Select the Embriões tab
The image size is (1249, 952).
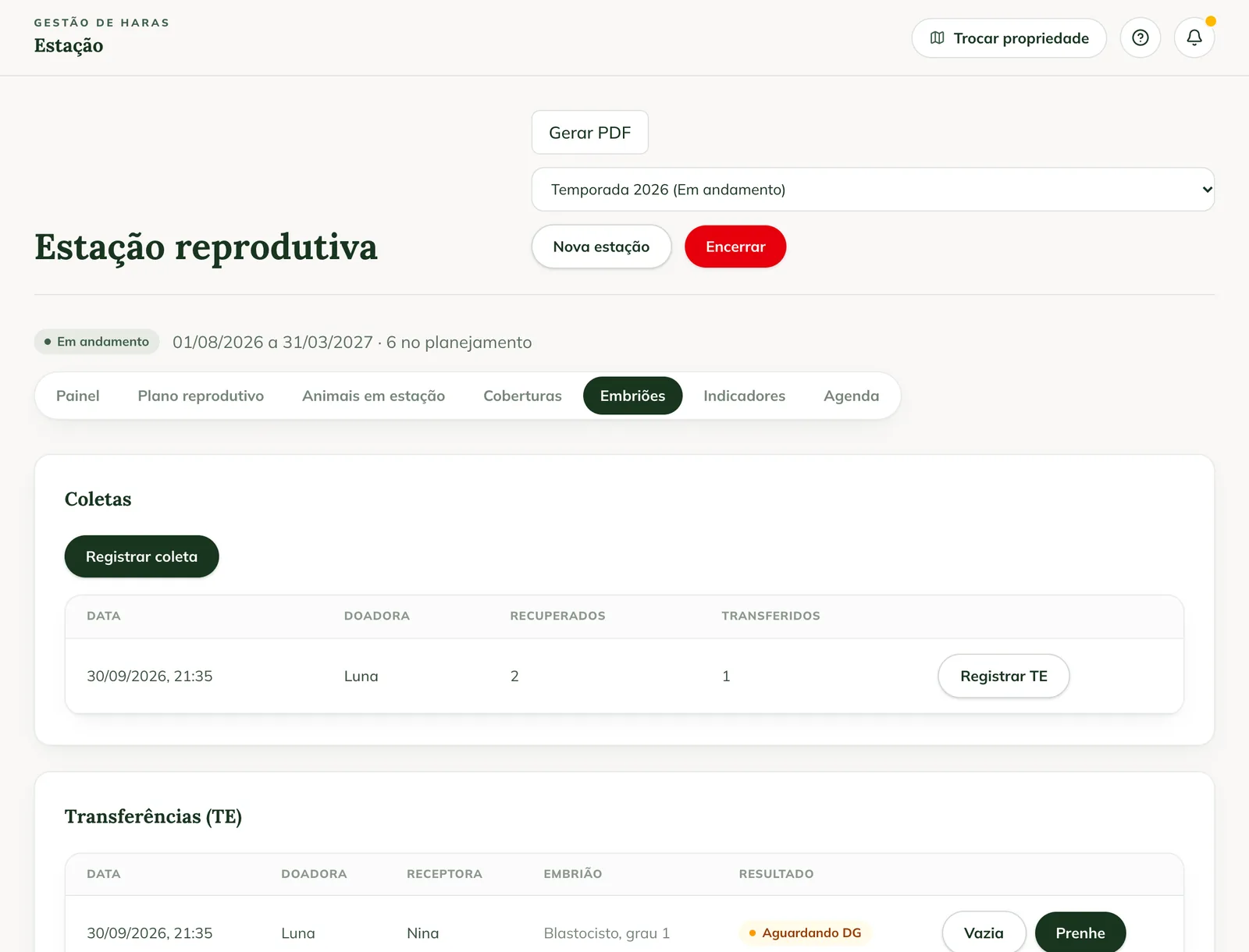click(x=632, y=396)
